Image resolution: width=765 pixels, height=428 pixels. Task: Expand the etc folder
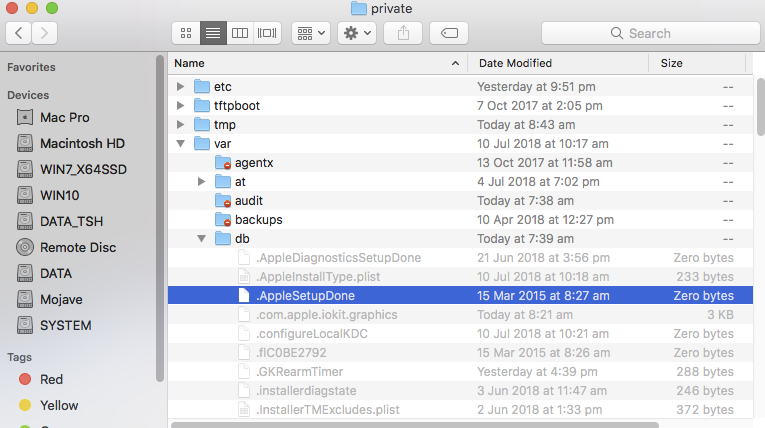point(181,86)
